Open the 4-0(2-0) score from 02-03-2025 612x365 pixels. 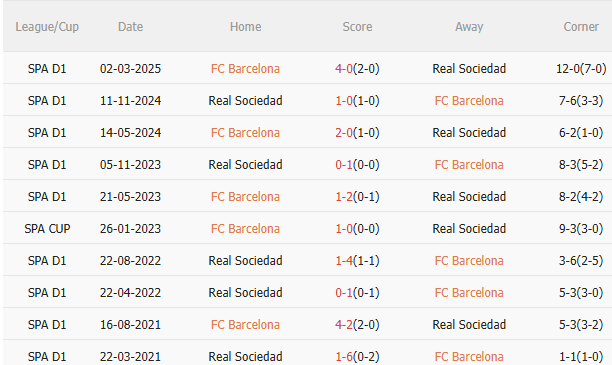click(x=357, y=69)
